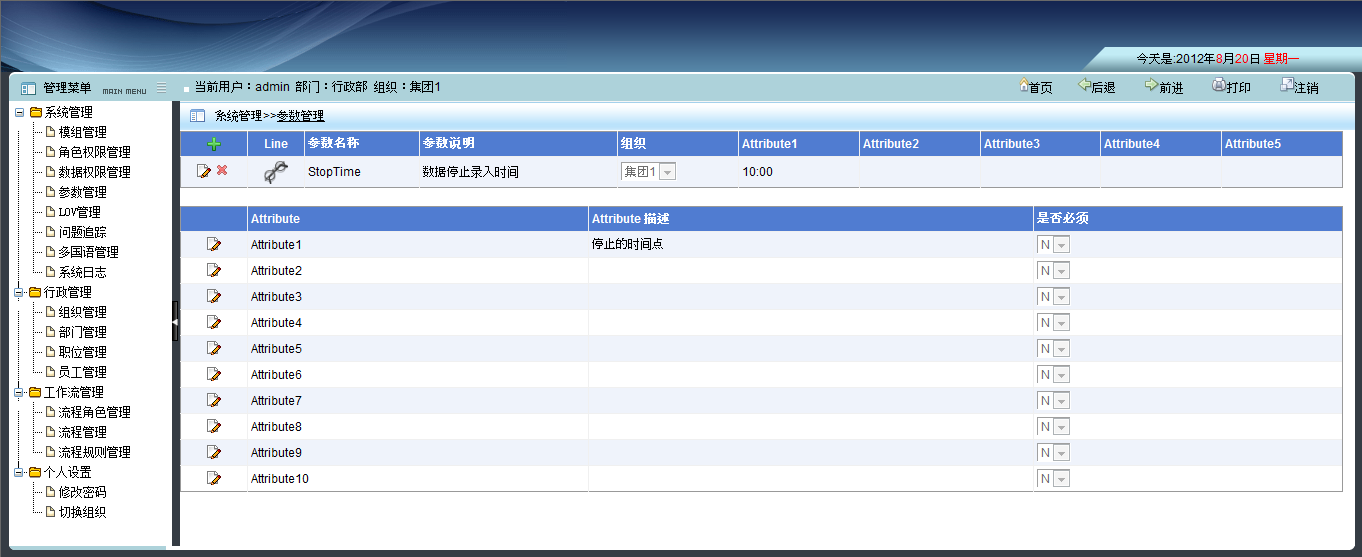
Task: Click edit pencil for Attribute1
Action: click(213, 244)
